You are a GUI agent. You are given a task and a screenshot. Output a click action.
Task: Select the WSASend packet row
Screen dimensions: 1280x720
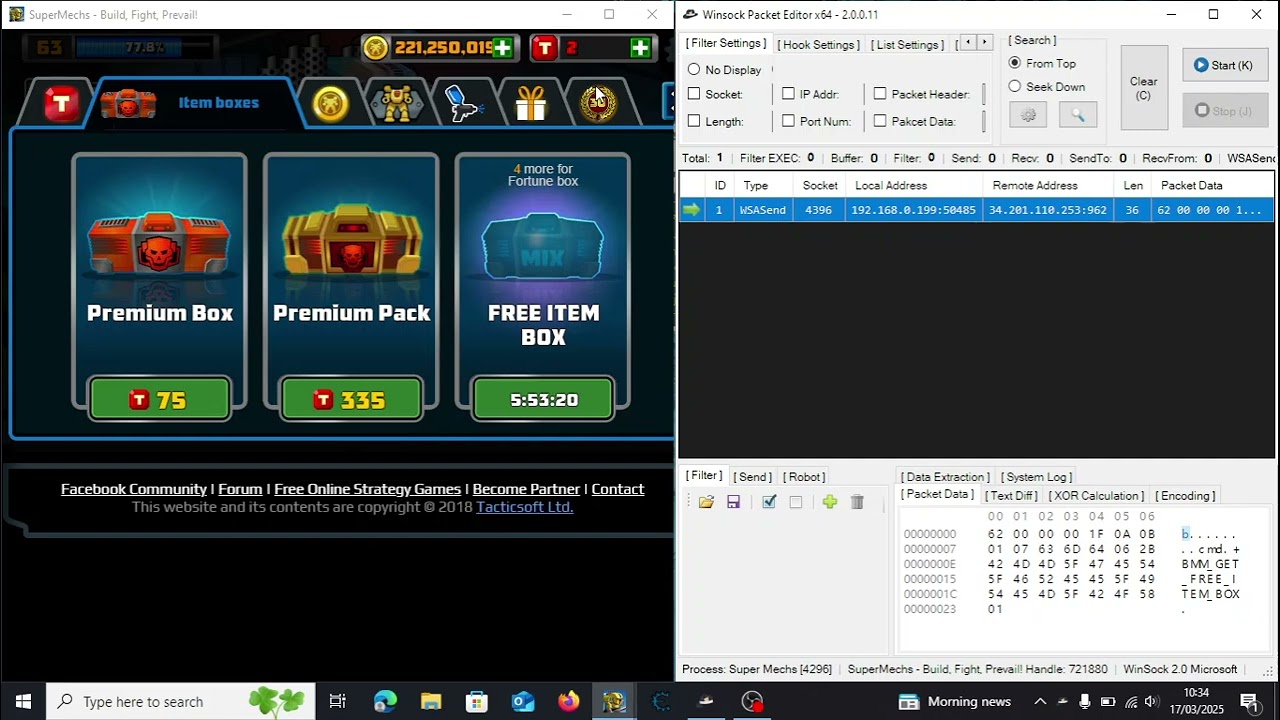(976, 210)
